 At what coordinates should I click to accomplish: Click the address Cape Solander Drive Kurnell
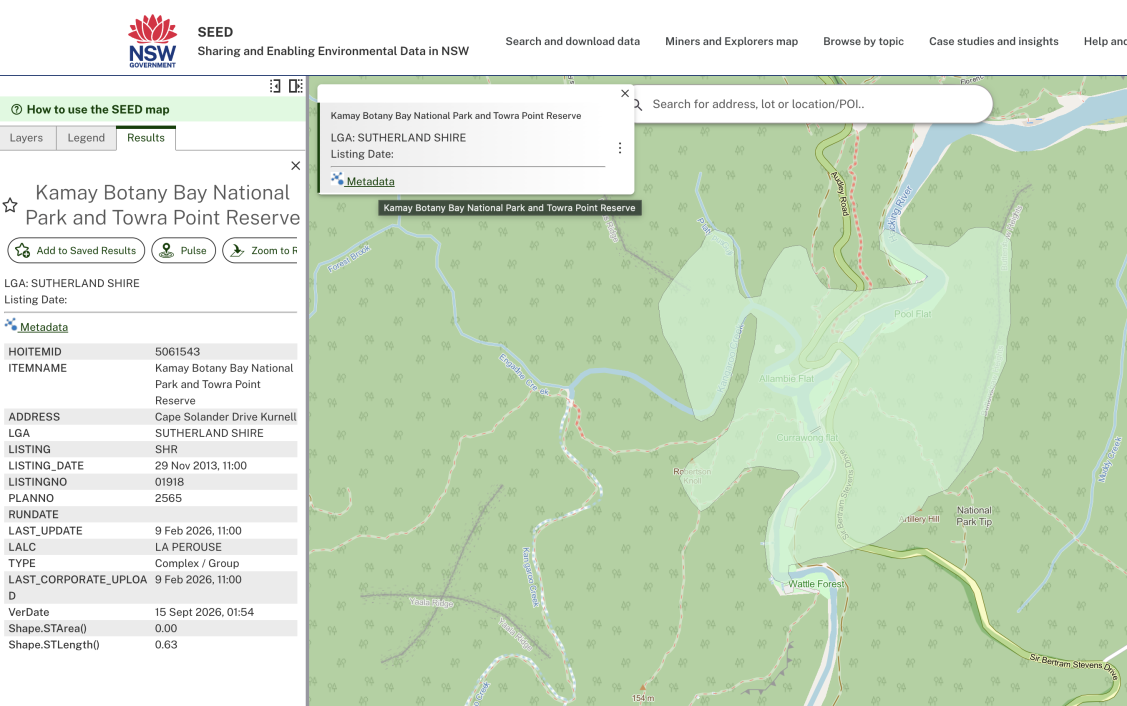(226, 417)
